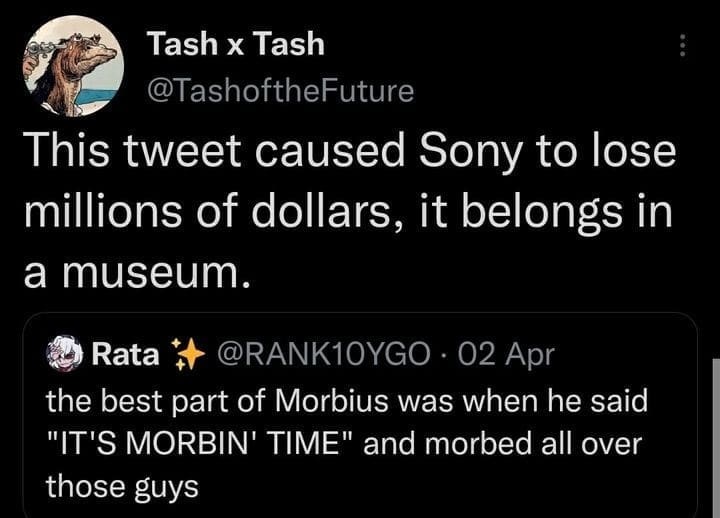
Task: Click the sparkle emoji beside Rata
Action: click(185, 353)
